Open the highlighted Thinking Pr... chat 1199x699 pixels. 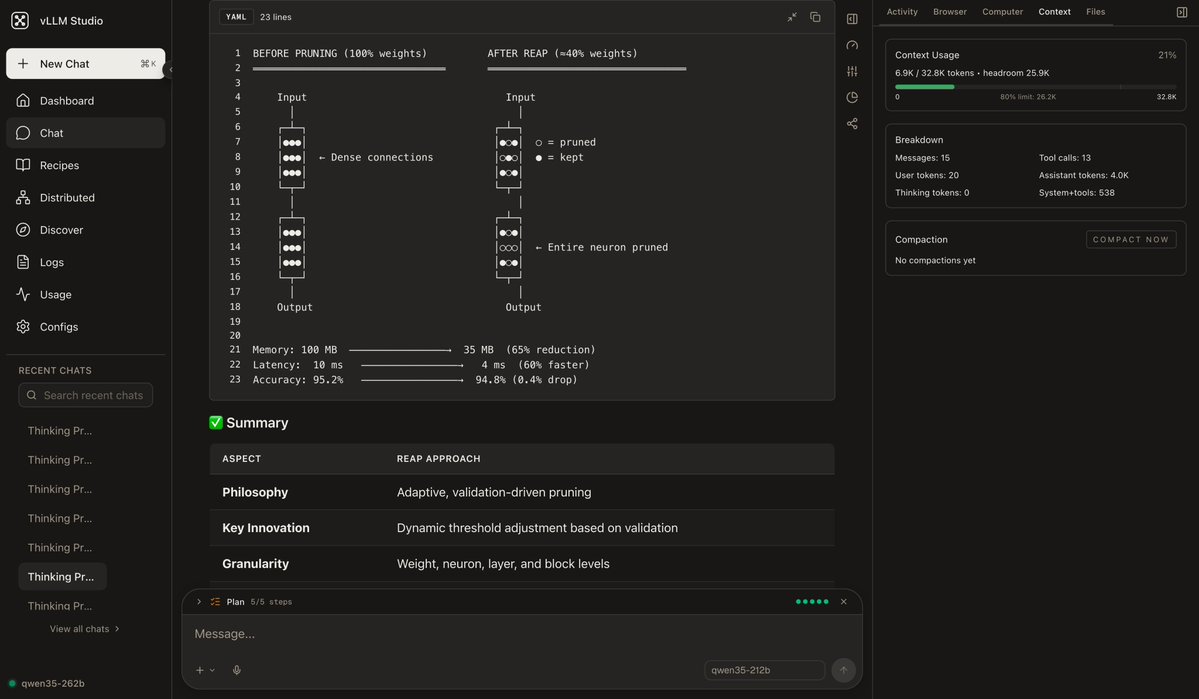[x=61, y=577]
